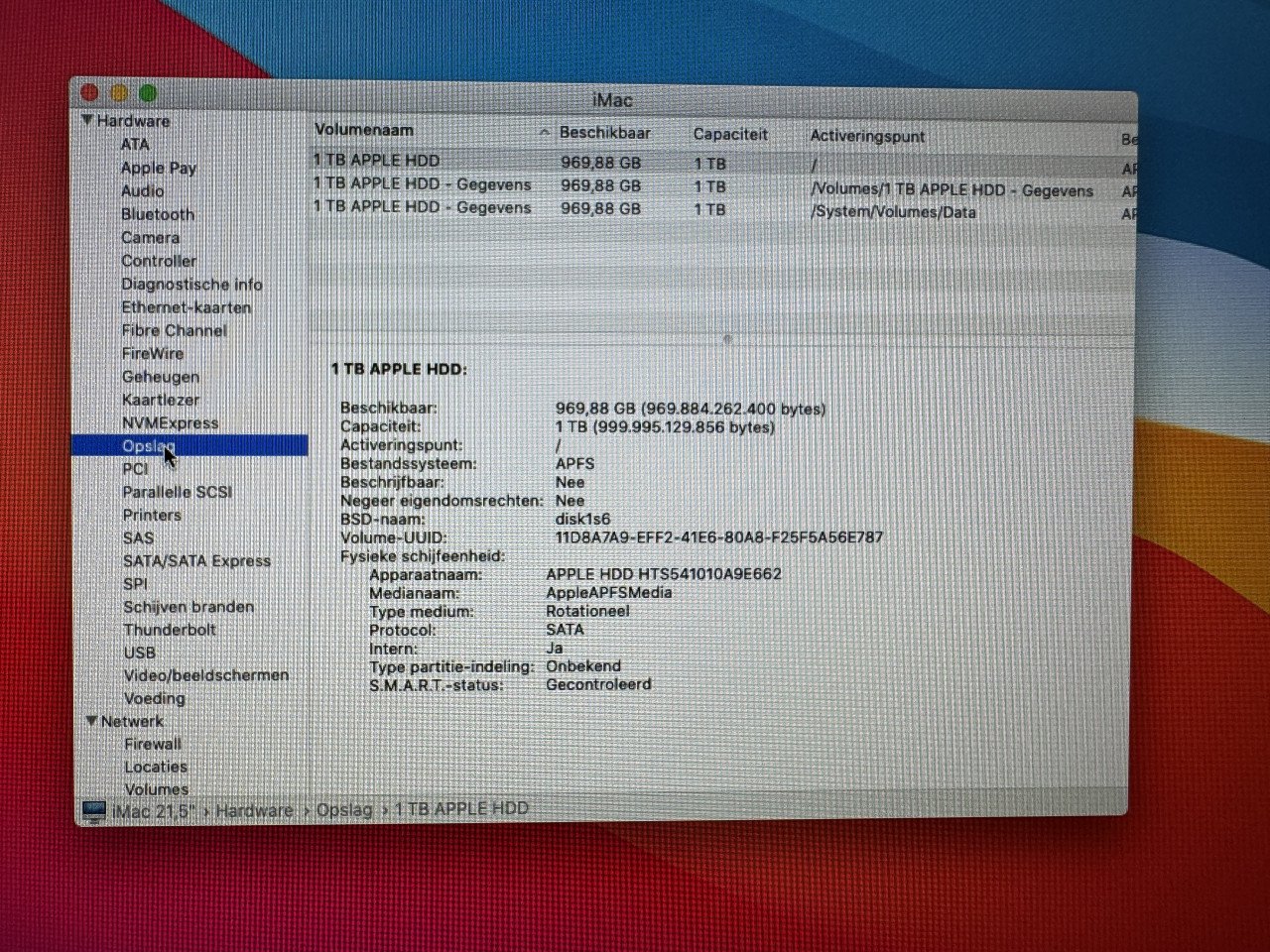Screen dimensions: 1270x952
Task: Collapse the Hardware section triangle
Action: click(x=87, y=121)
